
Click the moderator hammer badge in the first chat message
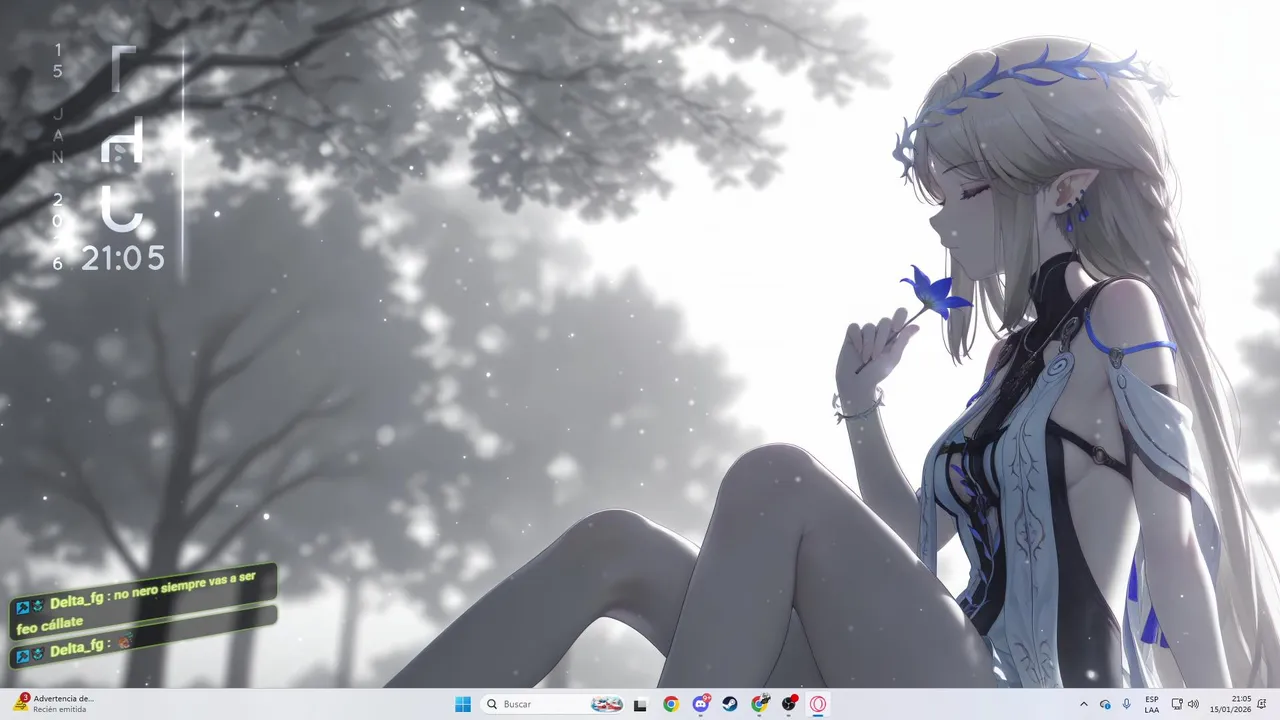(x=23, y=607)
